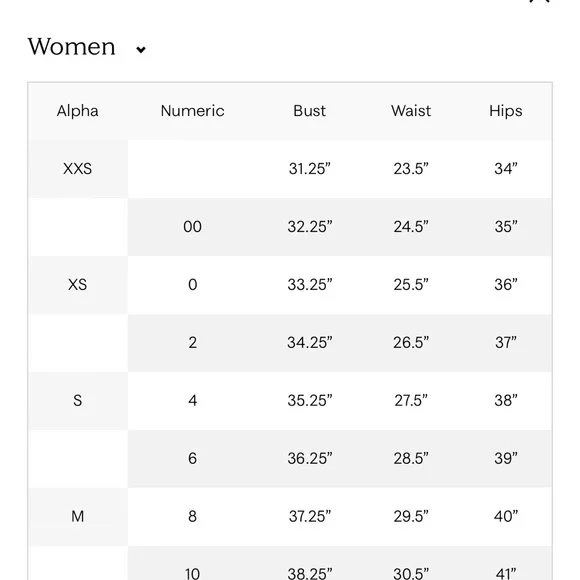Click the 31.25" bust measurement
This screenshot has width=580, height=580.
(310, 169)
